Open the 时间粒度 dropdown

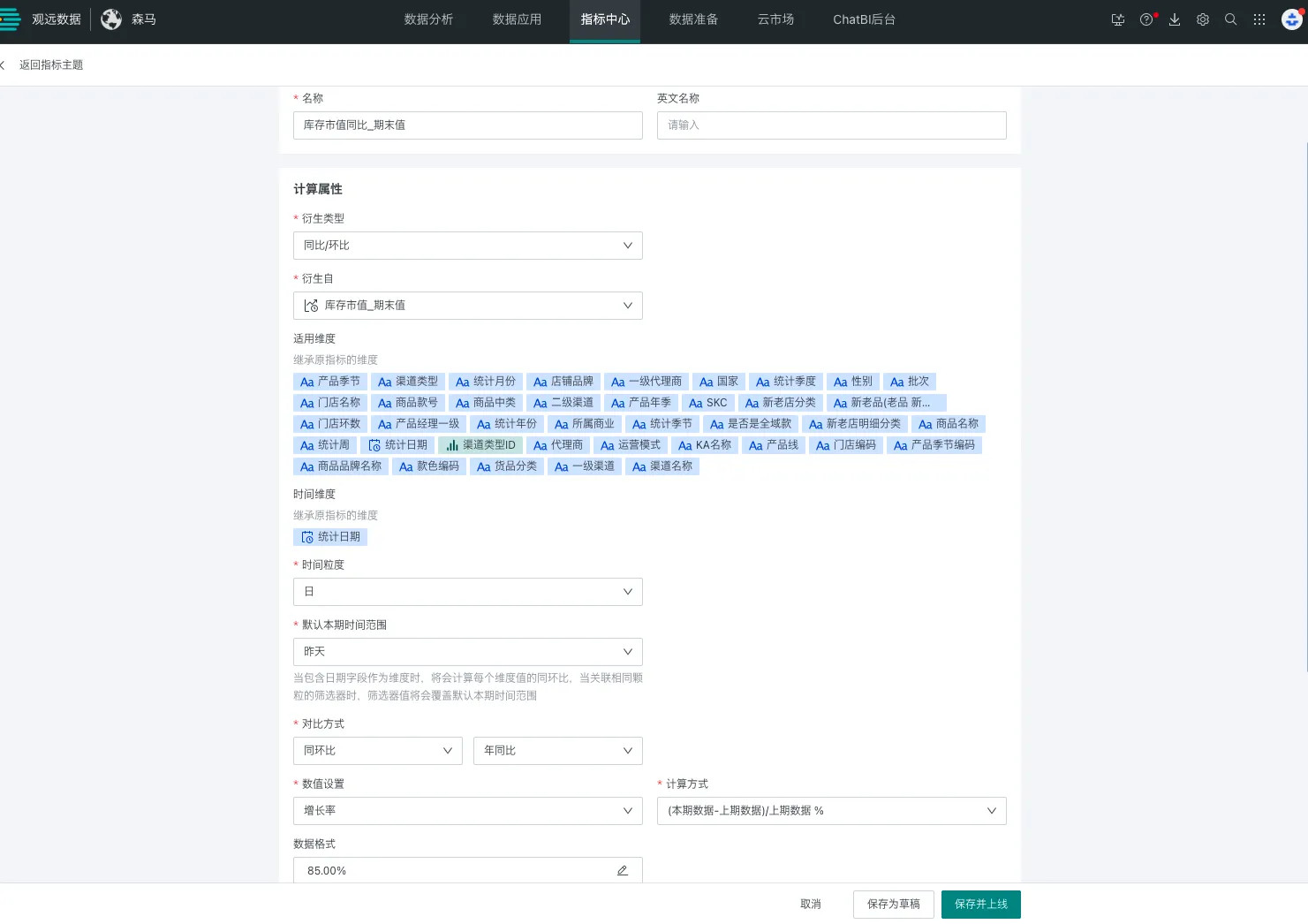[467, 592]
